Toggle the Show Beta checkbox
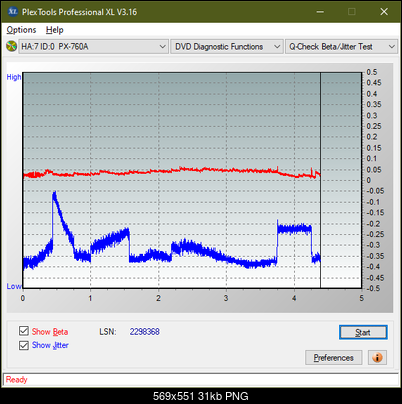This screenshot has width=402, height=404. tap(24, 331)
